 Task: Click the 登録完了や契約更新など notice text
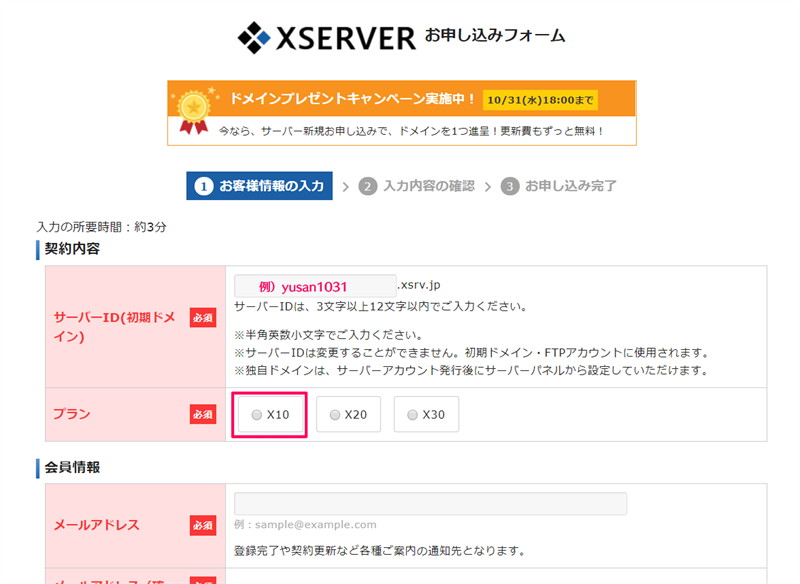coord(380,551)
